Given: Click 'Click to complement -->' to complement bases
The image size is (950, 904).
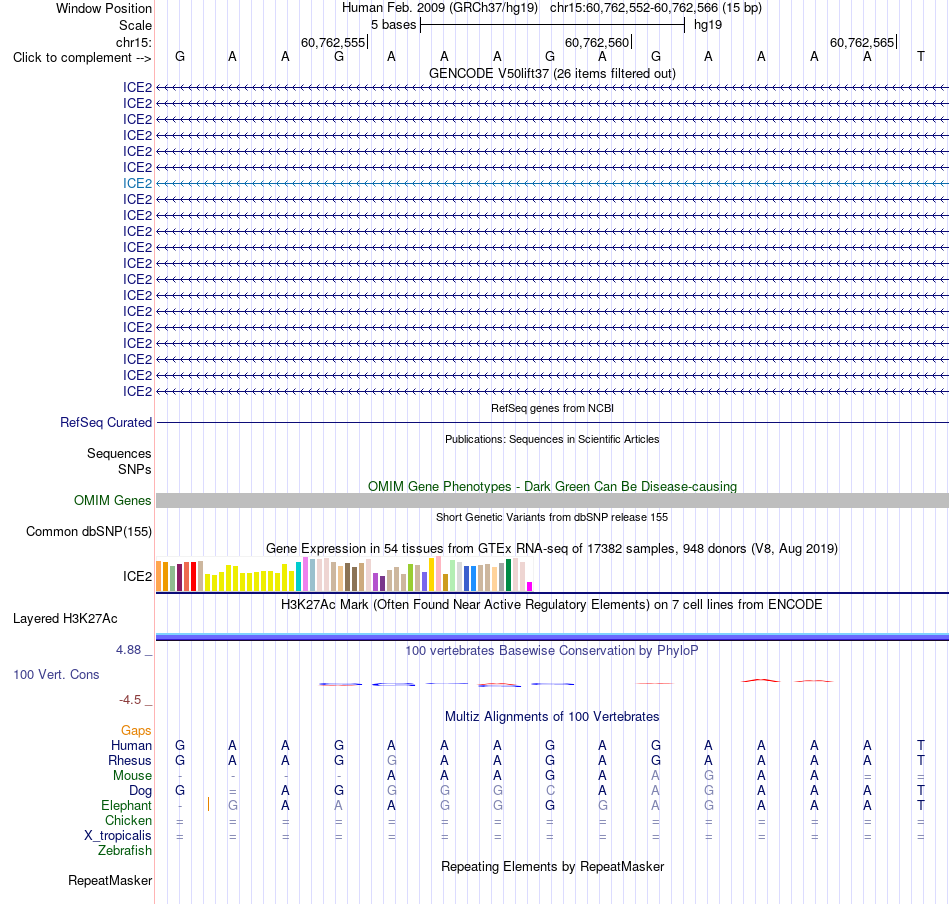Looking at the screenshot, I should tap(82, 58).
